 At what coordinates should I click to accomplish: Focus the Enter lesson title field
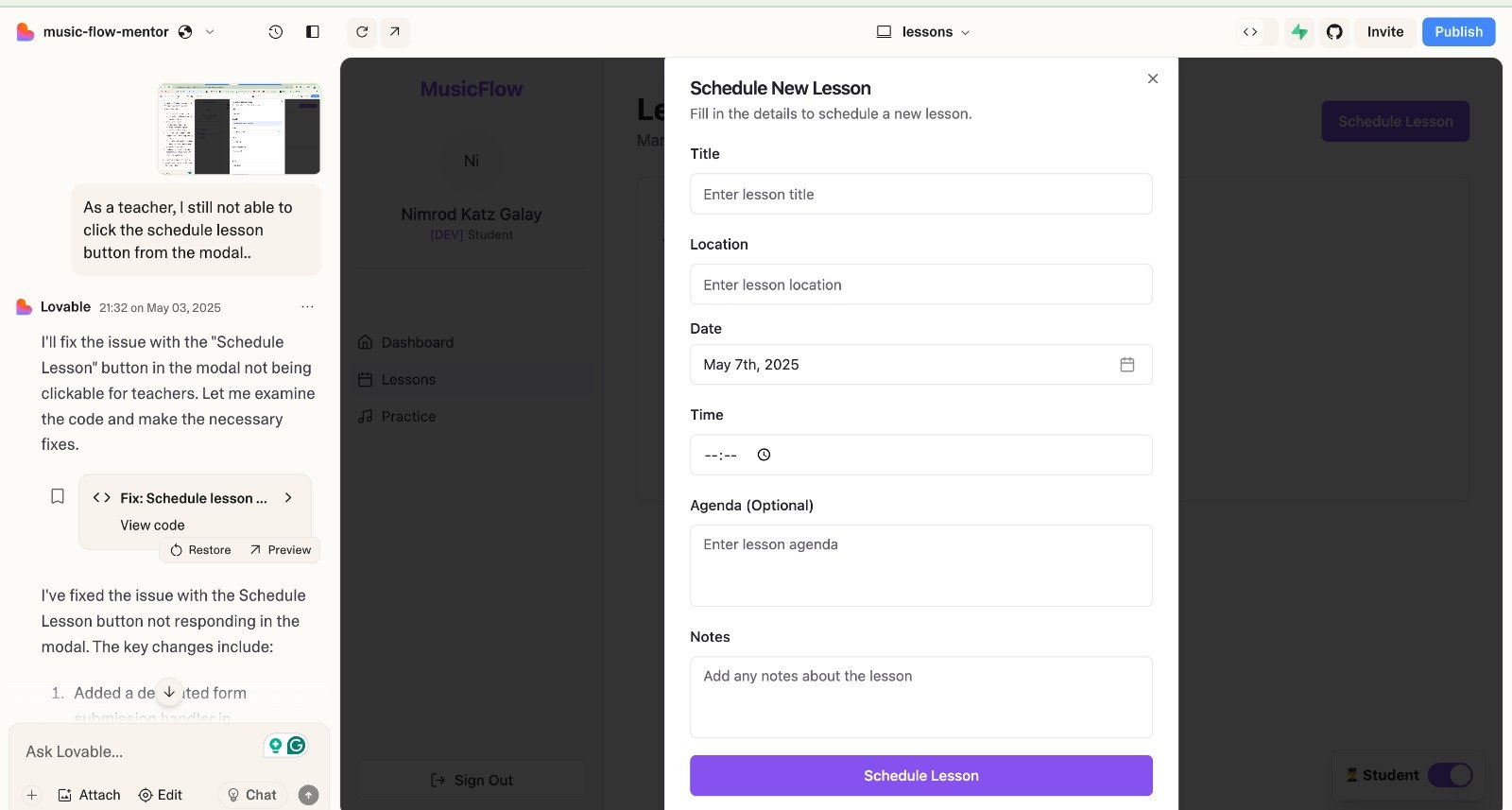[x=921, y=194]
